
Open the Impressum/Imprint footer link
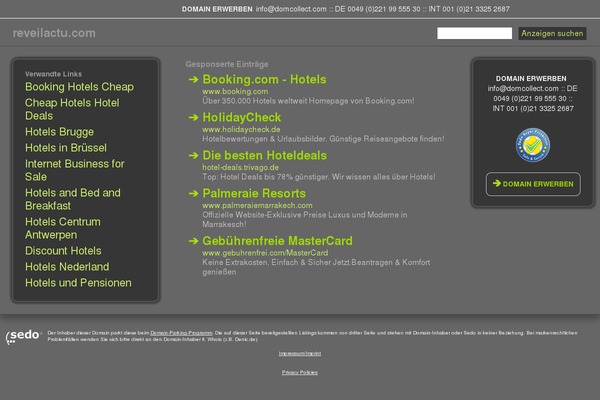[300, 353]
